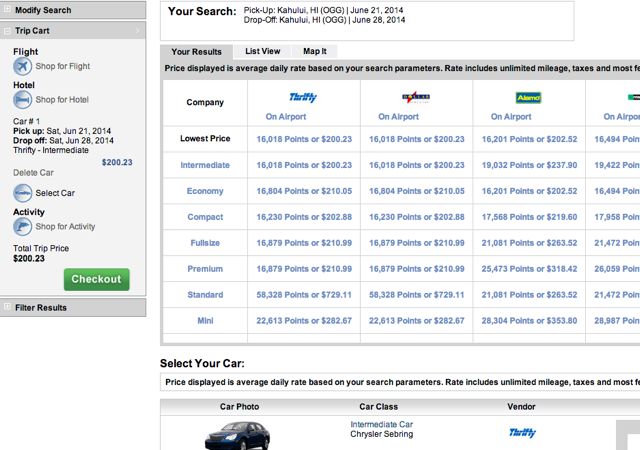Select the Intermediate car class row
This screenshot has height=450, width=640.
[x=205, y=165]
